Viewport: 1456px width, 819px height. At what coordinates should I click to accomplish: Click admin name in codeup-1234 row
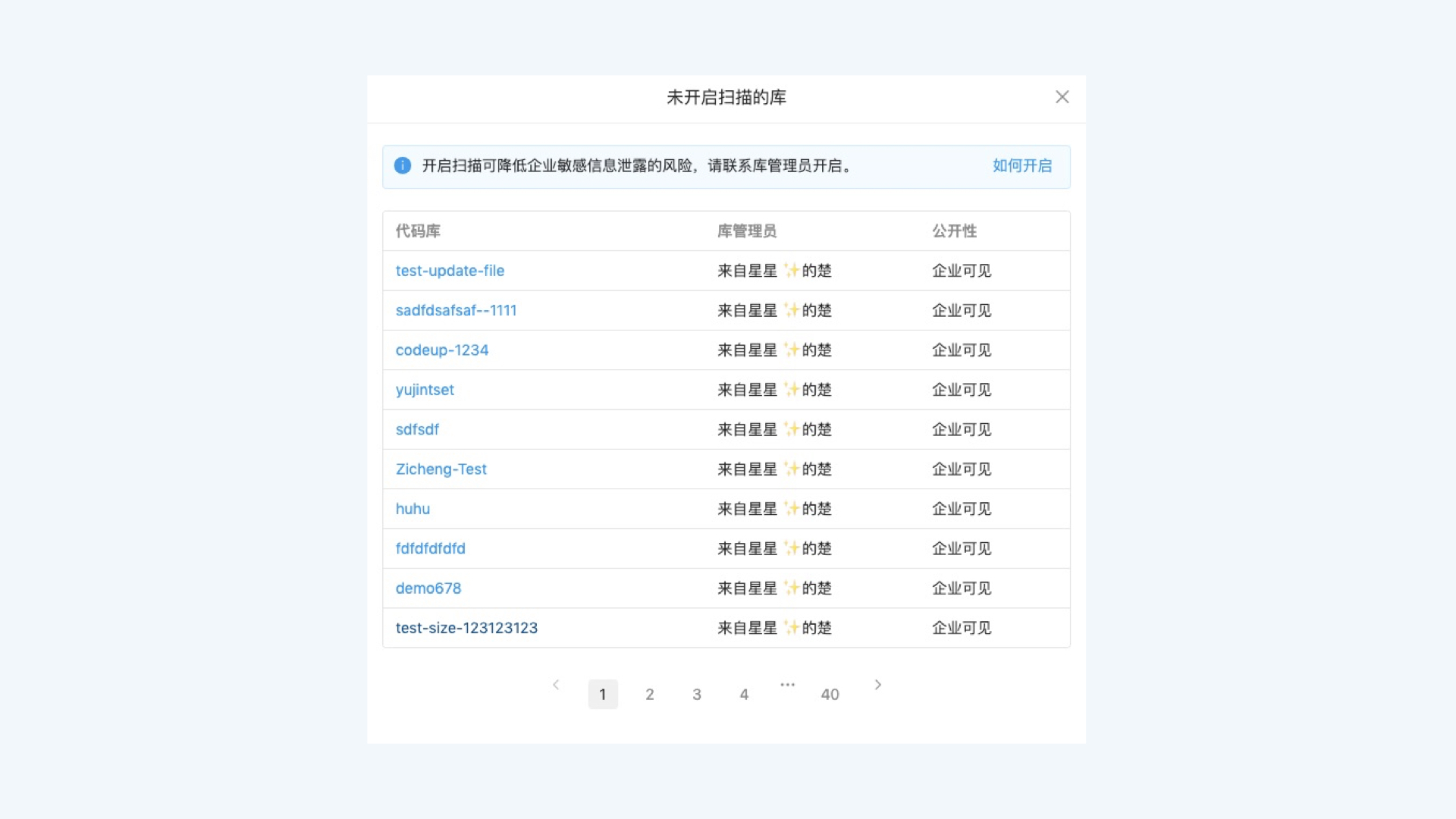(x=774, y=350)
